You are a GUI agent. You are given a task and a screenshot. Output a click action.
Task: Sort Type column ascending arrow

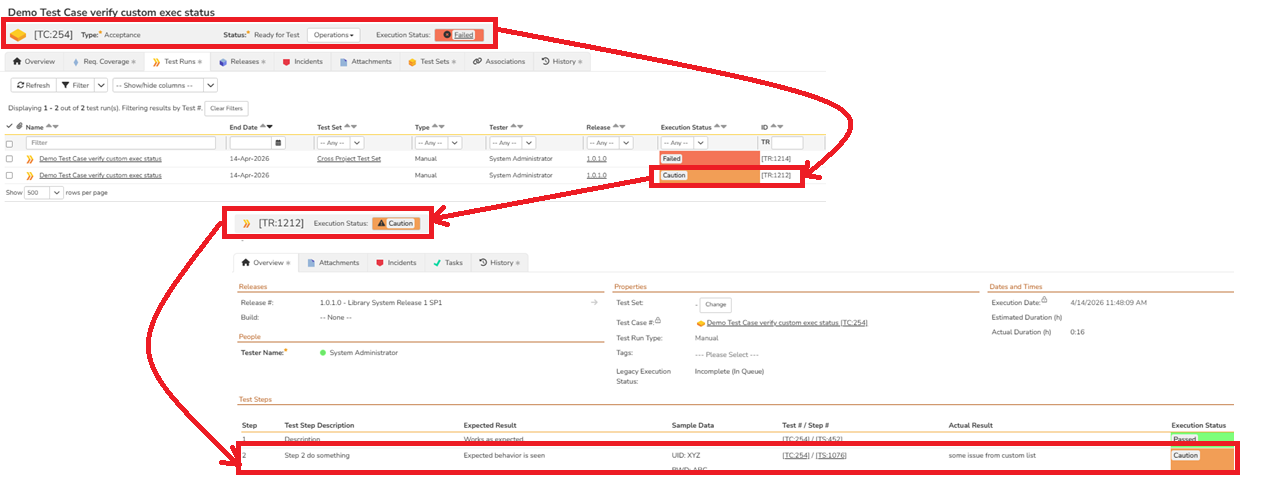tap(435, 127)
